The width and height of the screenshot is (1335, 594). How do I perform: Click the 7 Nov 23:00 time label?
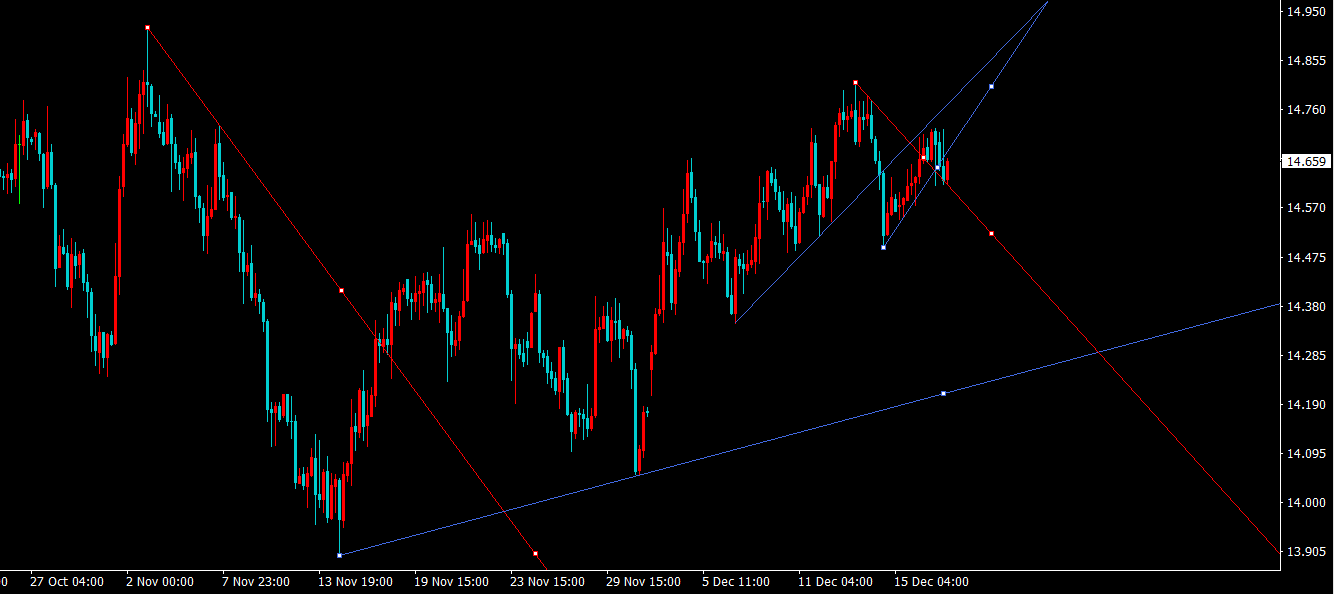(x=256, y=581)
